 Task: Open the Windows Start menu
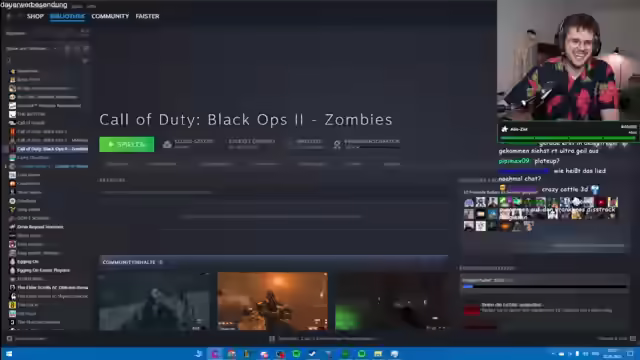click(x=9, y=354)
